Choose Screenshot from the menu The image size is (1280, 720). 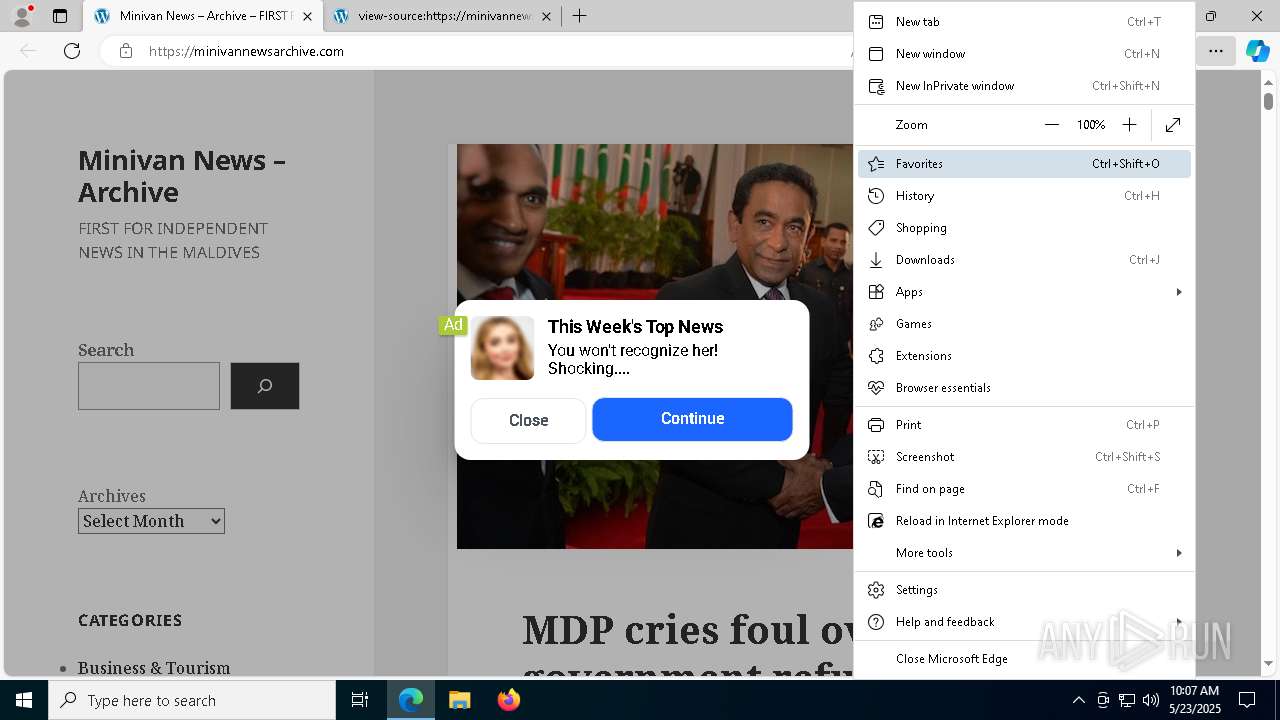click(1024, 457)
